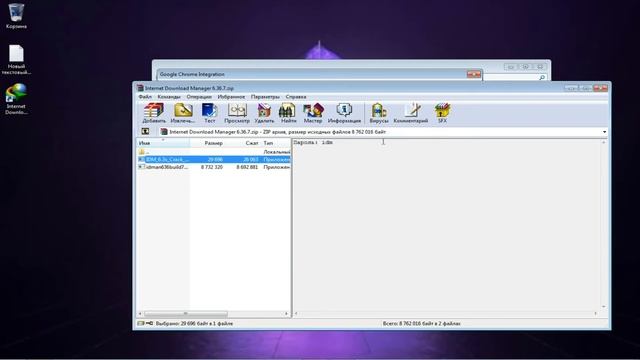Open the Просмотр (View) tool

click(x=237, y=113)
